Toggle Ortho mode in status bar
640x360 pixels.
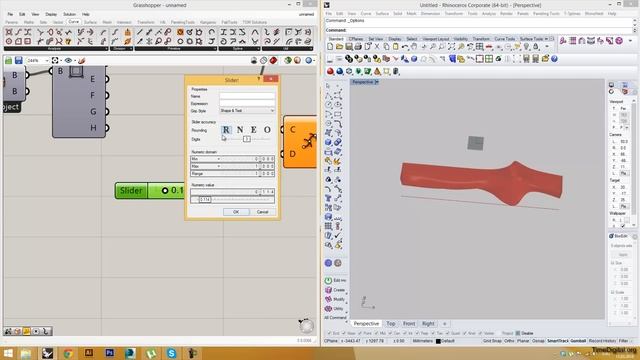tap(509, 341)
